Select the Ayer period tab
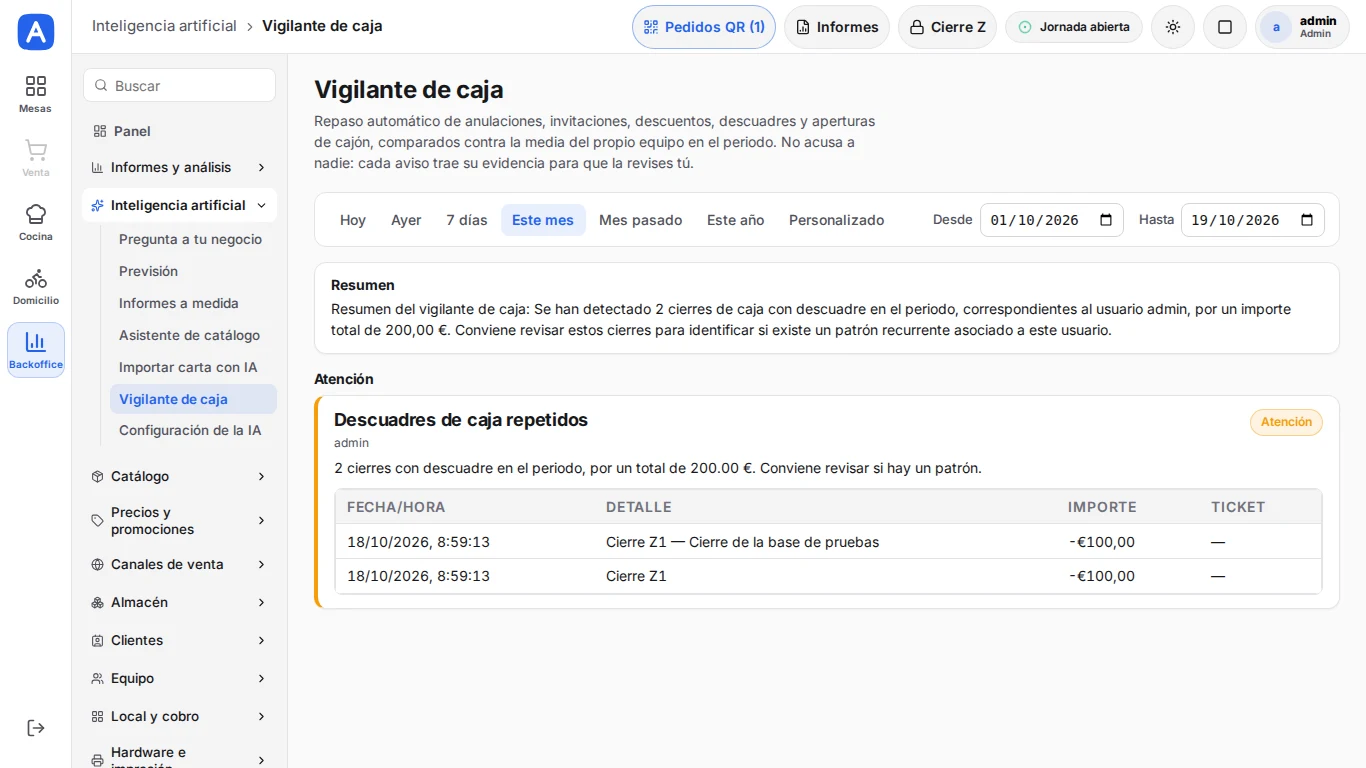This screenshot has width=1366, height=768. tap(406, 220)
